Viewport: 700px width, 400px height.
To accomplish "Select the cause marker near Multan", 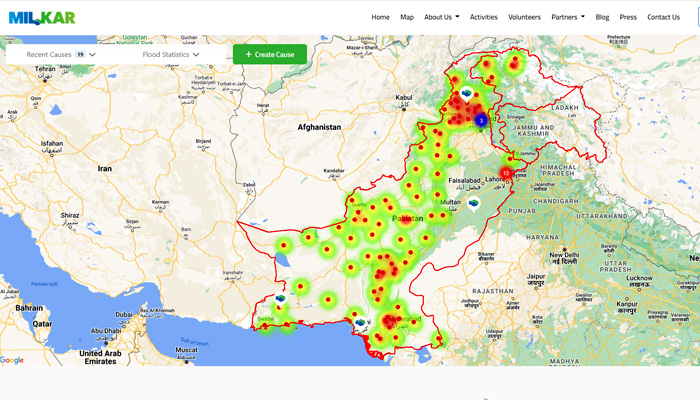I will tap(474, 203).
